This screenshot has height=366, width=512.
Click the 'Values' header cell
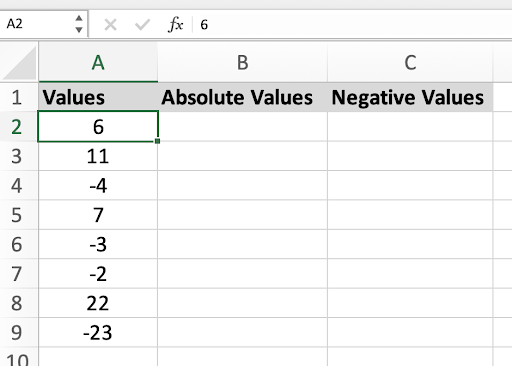(x=98, y=97)
